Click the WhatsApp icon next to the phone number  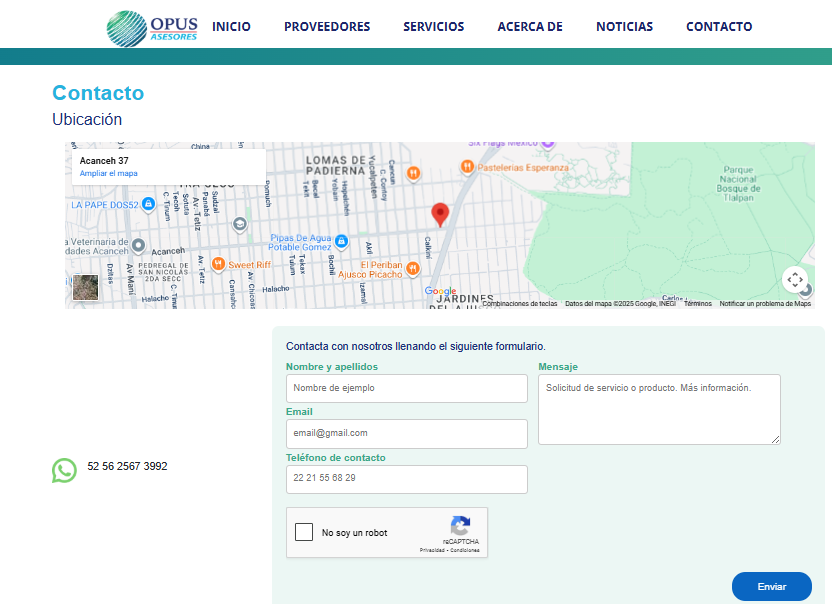click(64, 469)
